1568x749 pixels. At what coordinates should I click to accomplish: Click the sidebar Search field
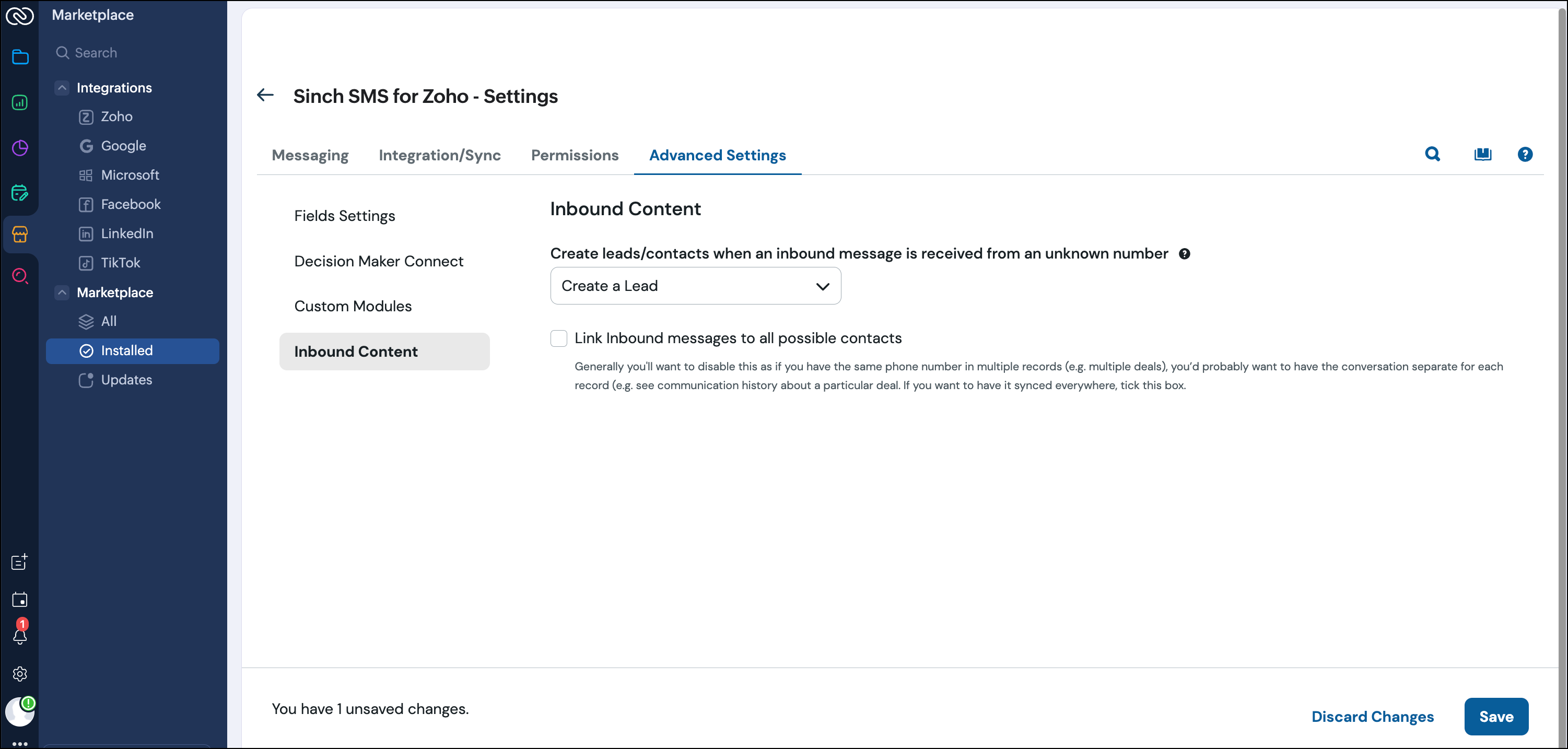click(133, 53)
